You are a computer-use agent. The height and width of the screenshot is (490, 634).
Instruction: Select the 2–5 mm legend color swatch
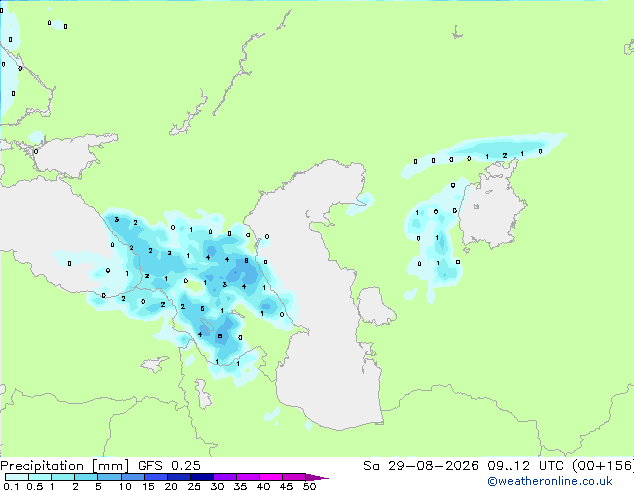coord(86,477)
